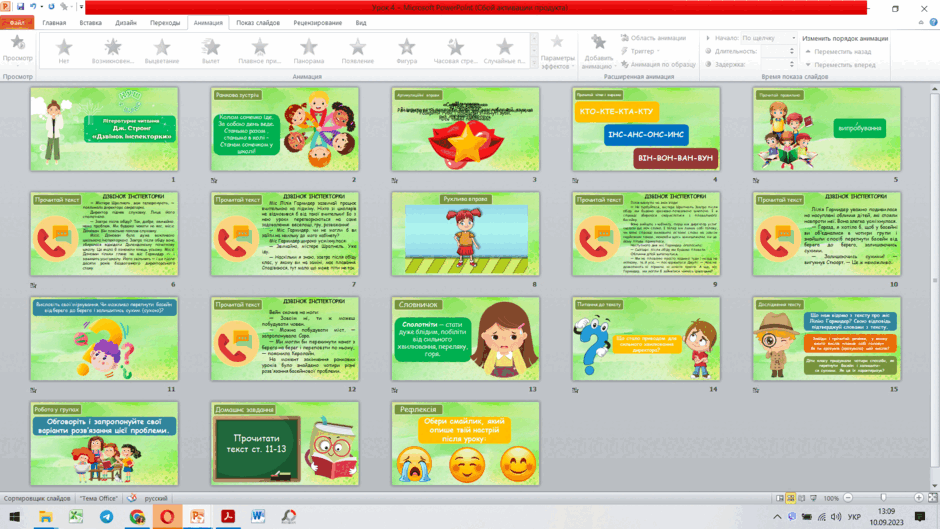
Task: Open the Переходы (Transitions) tab
Action: click(x=165, y=23)
